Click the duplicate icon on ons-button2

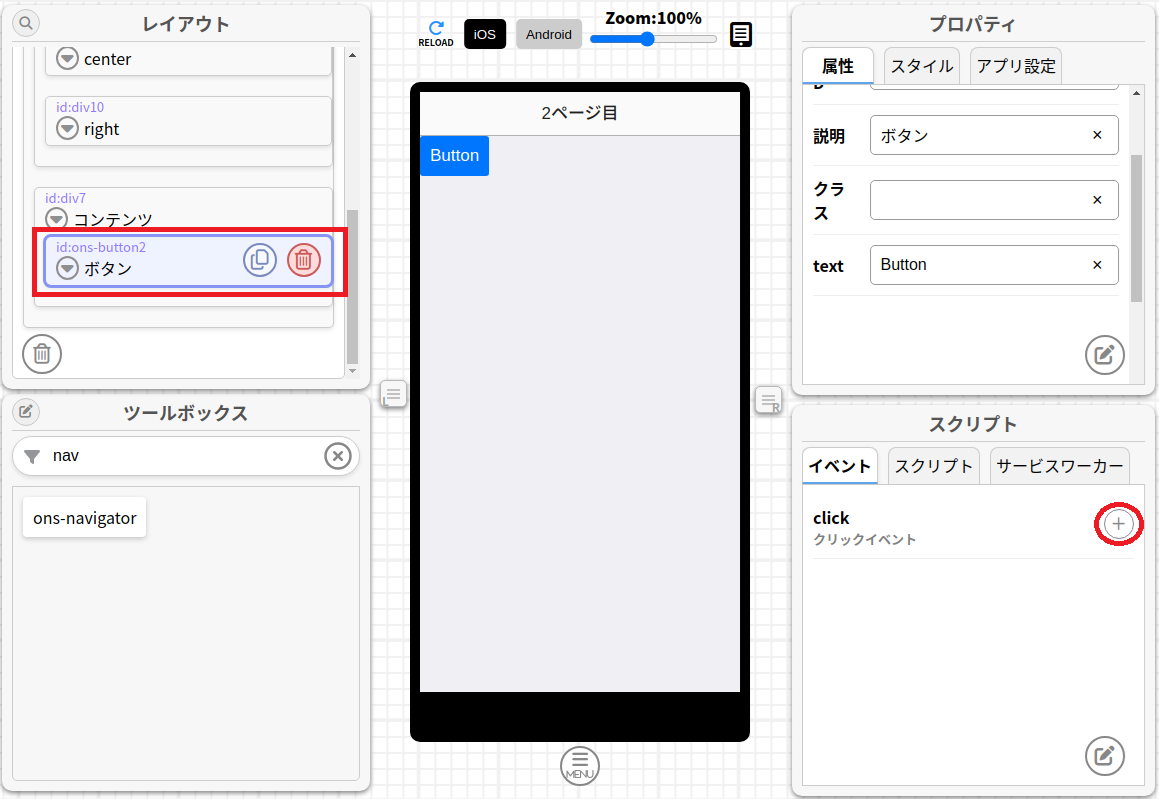pyautogui.click(x=260, y=259)
